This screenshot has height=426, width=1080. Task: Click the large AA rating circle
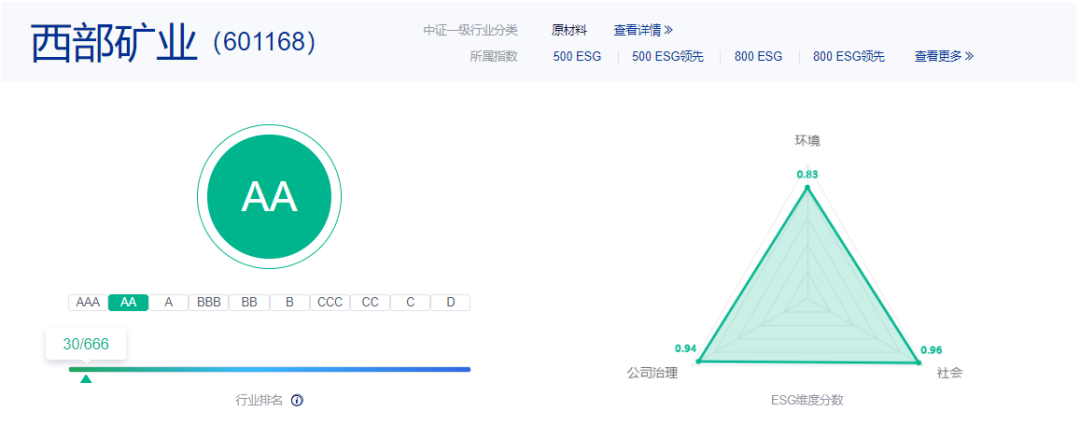click(269, 196)
